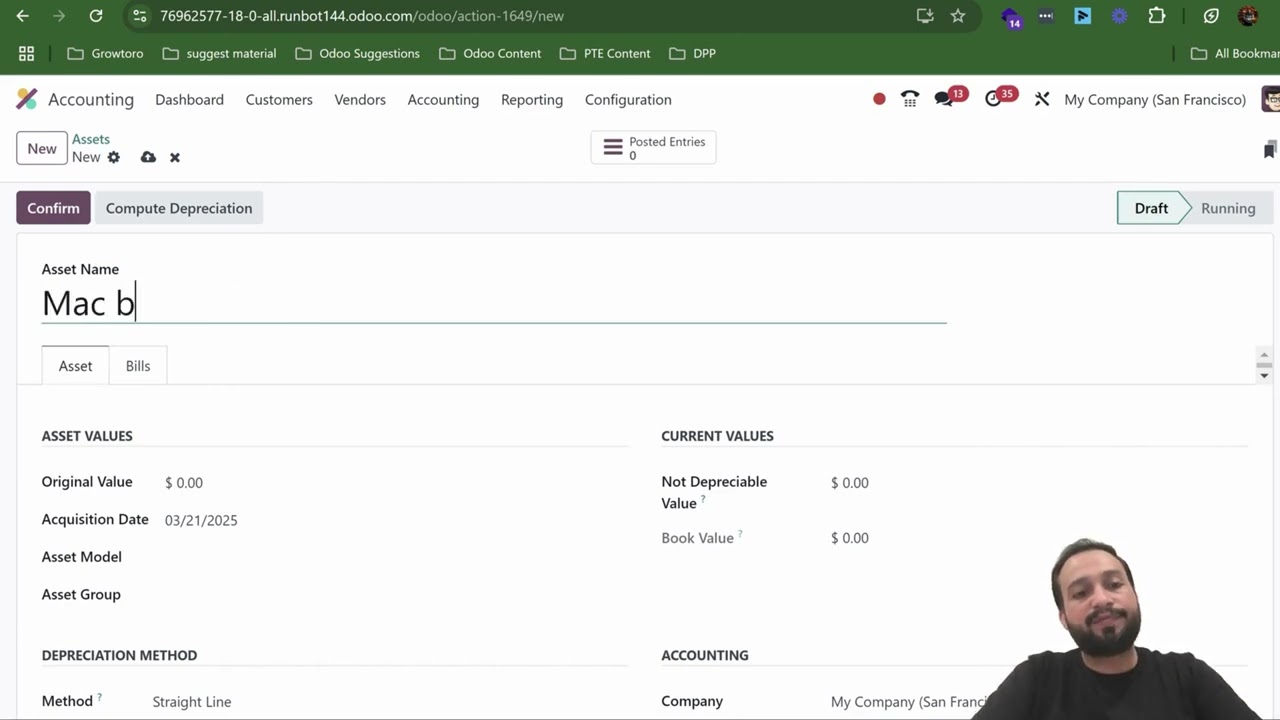Open the actions gear icon next to New
Viewport: 1280px width, 720px height.
[113, 157]
